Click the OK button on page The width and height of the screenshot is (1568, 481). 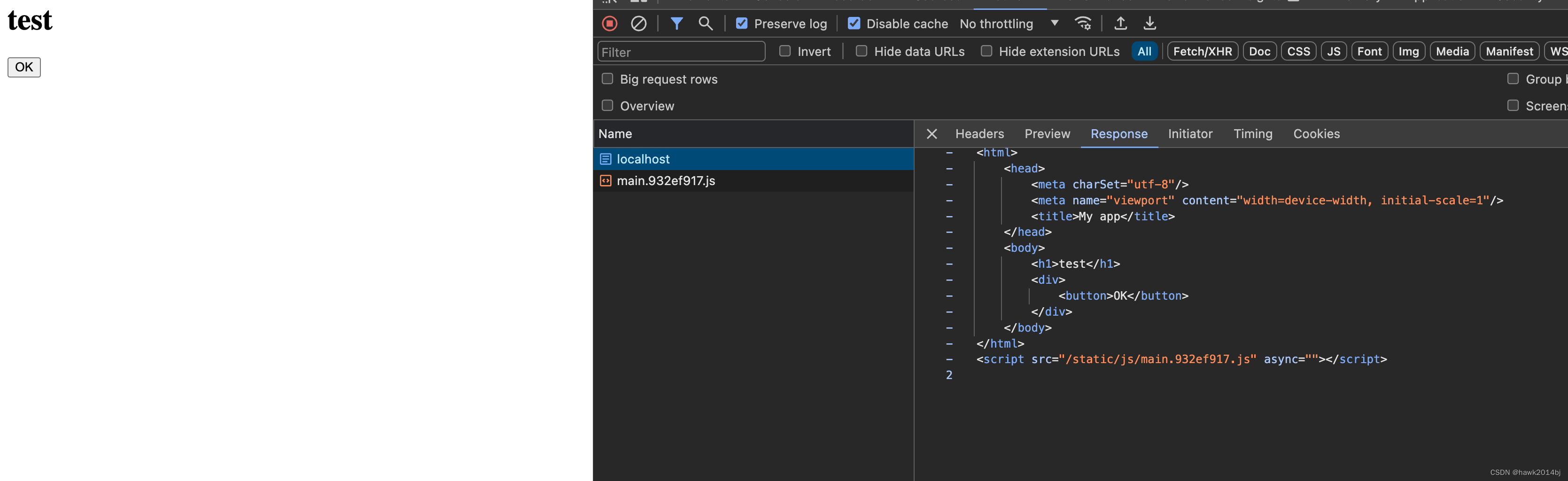click(24, 67)
